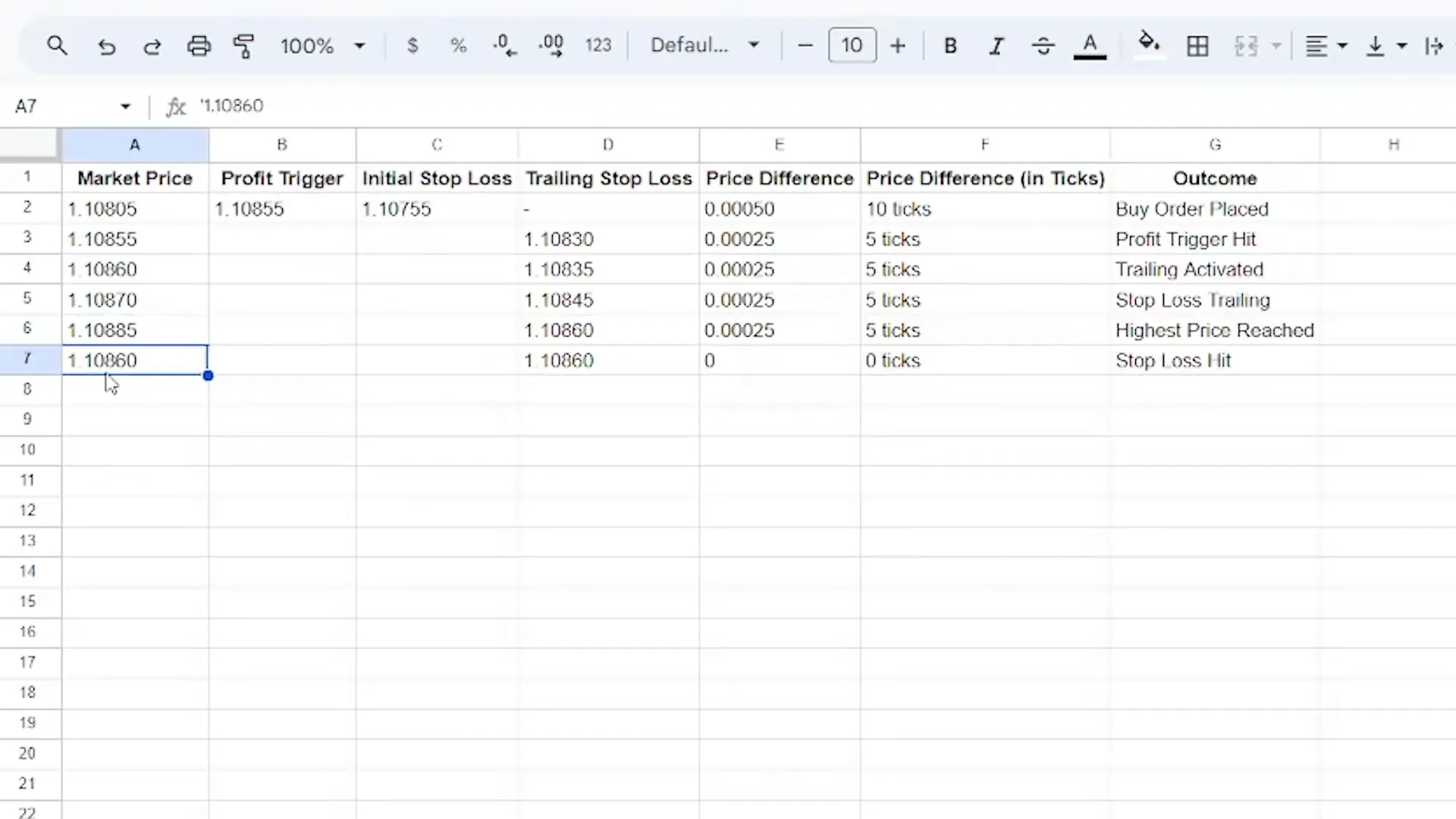The height and width of the screenshot is (819, 1456).
Task: Open the 123 more formats menu
Action: [598, 45]
